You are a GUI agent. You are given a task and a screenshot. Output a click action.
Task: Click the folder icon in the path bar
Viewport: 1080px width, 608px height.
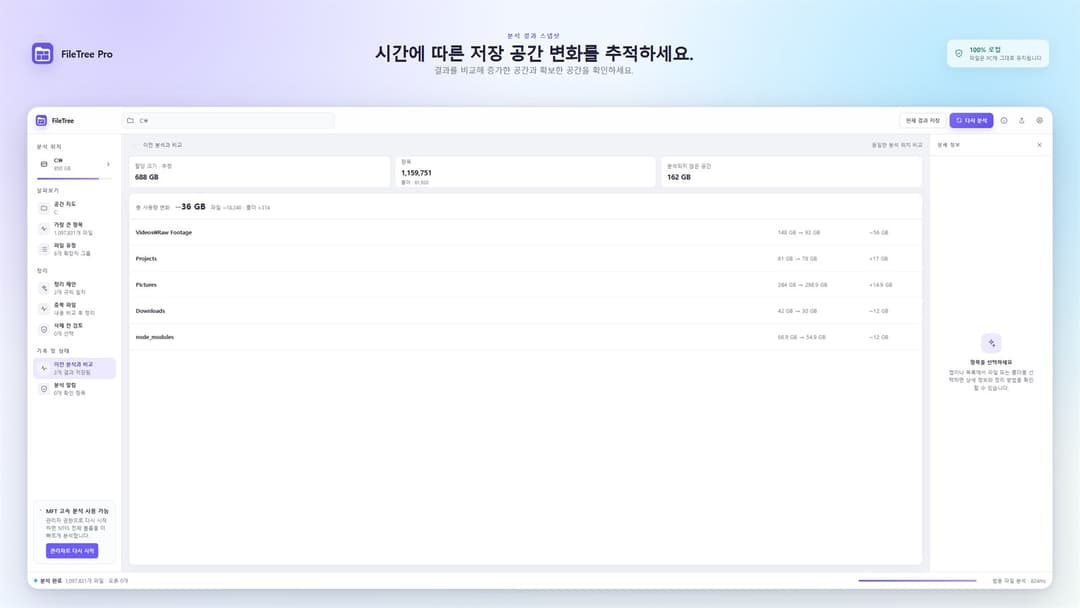130,120
